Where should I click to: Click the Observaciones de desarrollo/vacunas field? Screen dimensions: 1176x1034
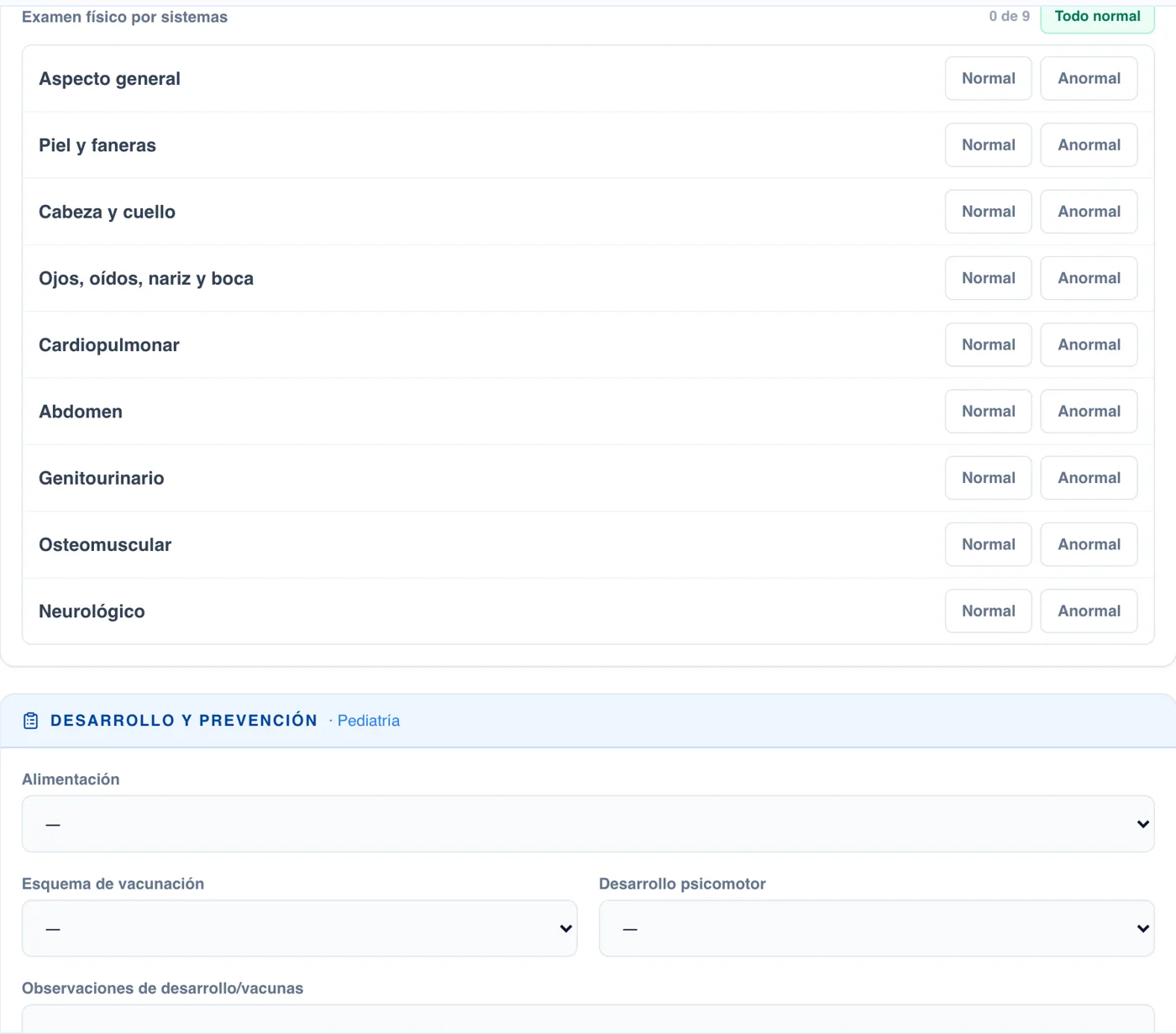click(588, 1019)
